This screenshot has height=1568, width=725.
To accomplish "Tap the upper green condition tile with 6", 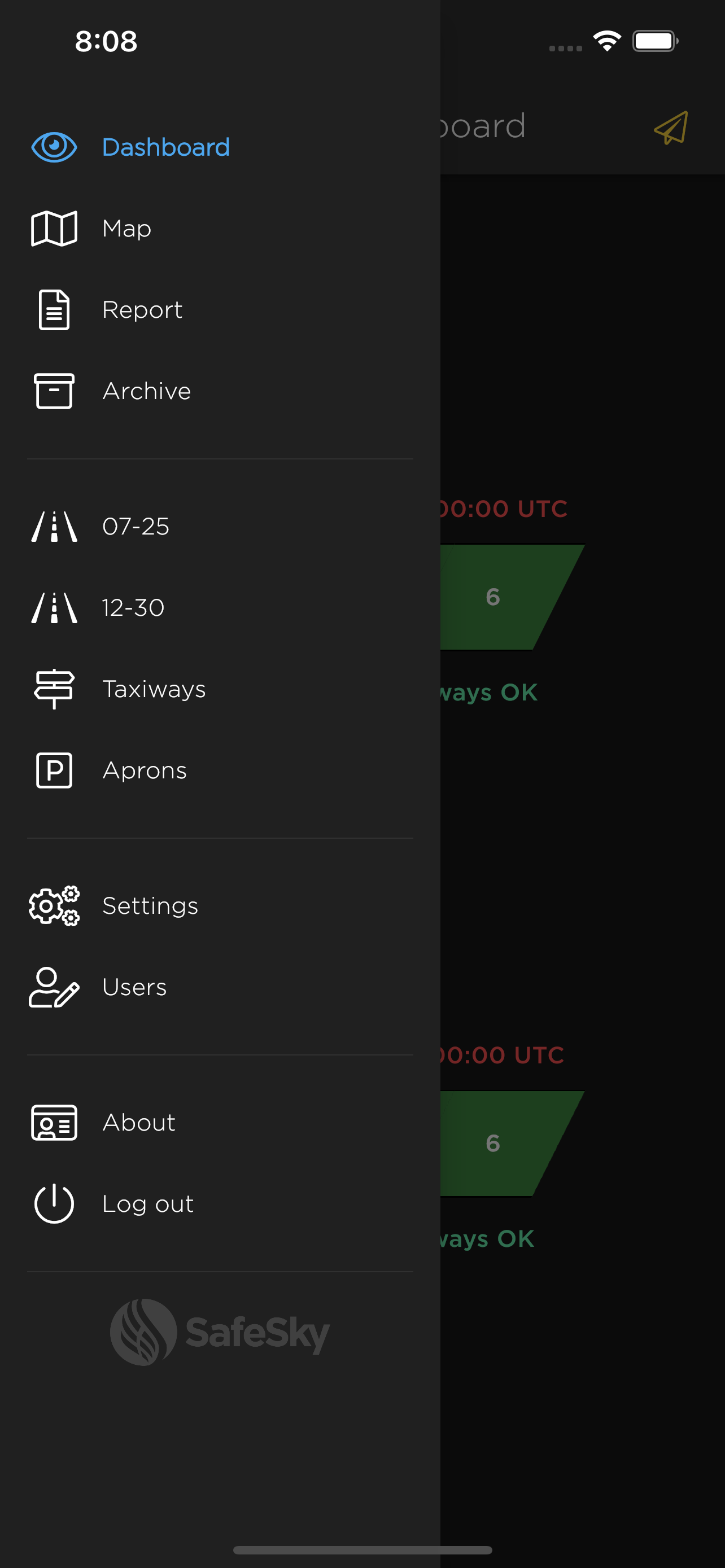I will pos(499,597).
